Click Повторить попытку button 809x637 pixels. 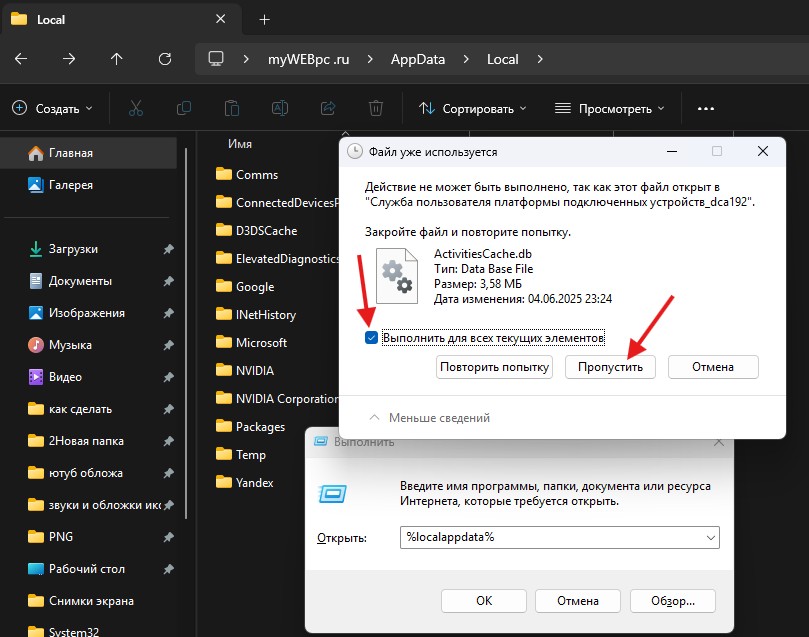tap(494, 367)
